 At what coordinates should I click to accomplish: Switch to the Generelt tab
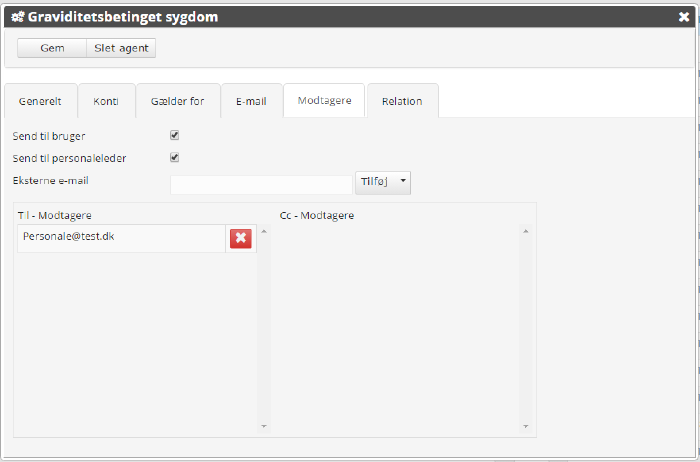click(x=40, y=101)
